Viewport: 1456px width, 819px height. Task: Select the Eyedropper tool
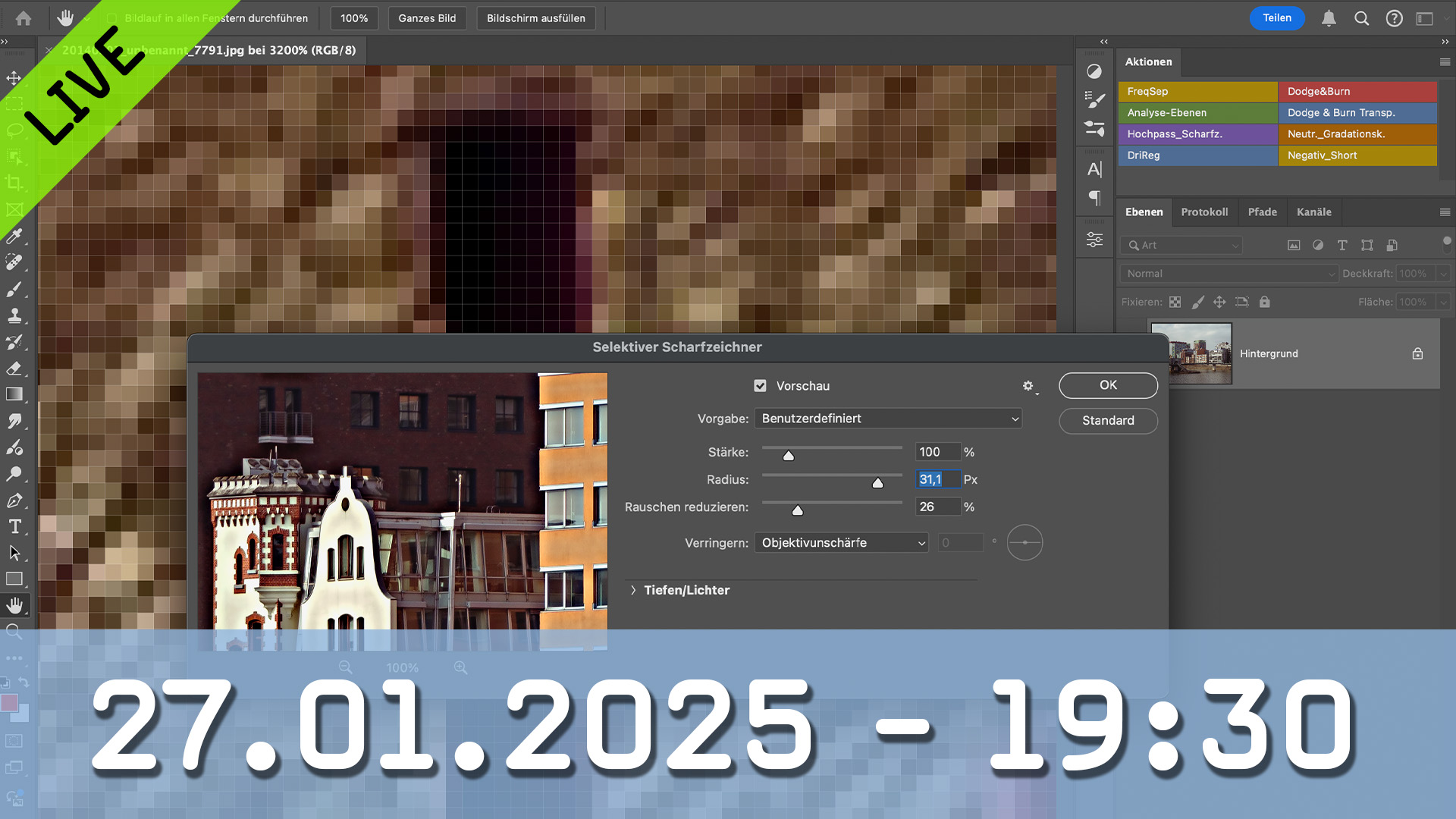[x=14, y=237]
